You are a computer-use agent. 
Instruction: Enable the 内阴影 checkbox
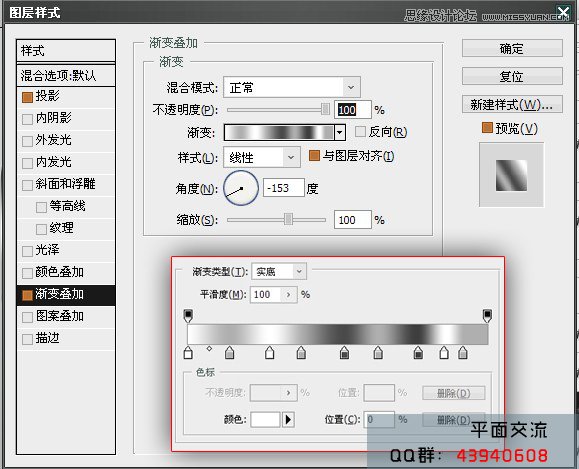coord(27,119)
